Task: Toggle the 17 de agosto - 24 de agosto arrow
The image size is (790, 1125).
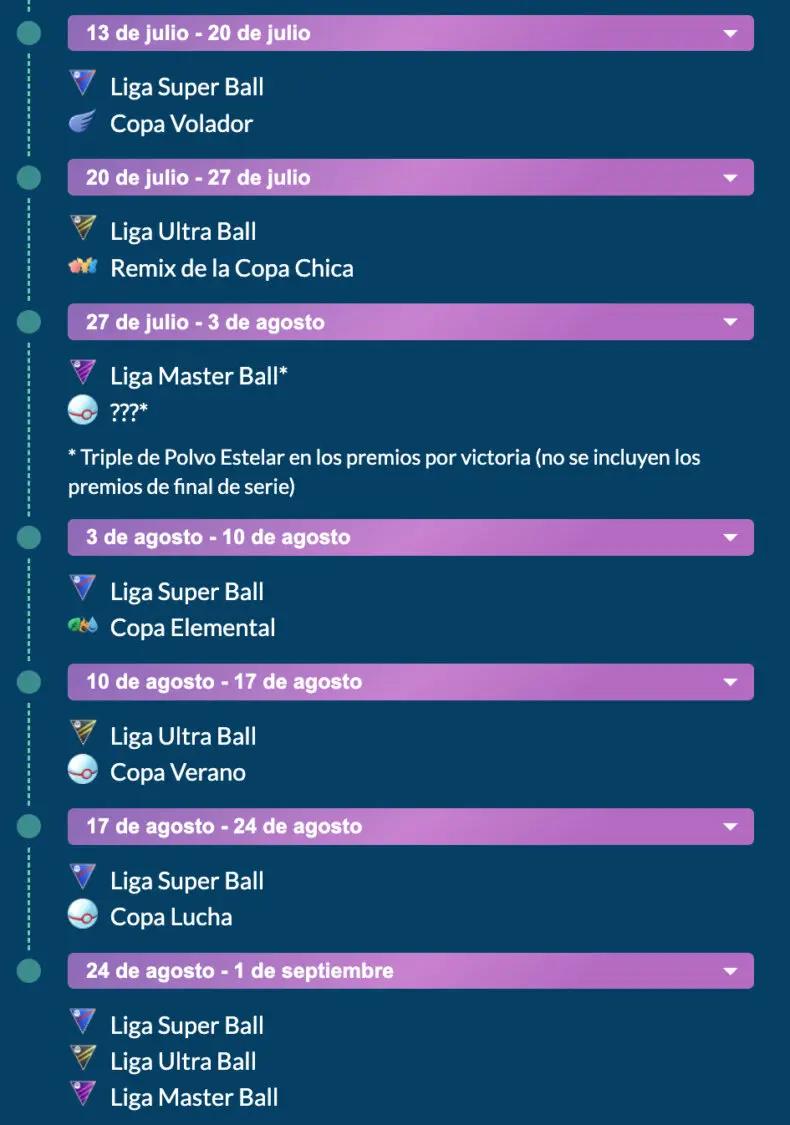Action: (x=730, y=827)
